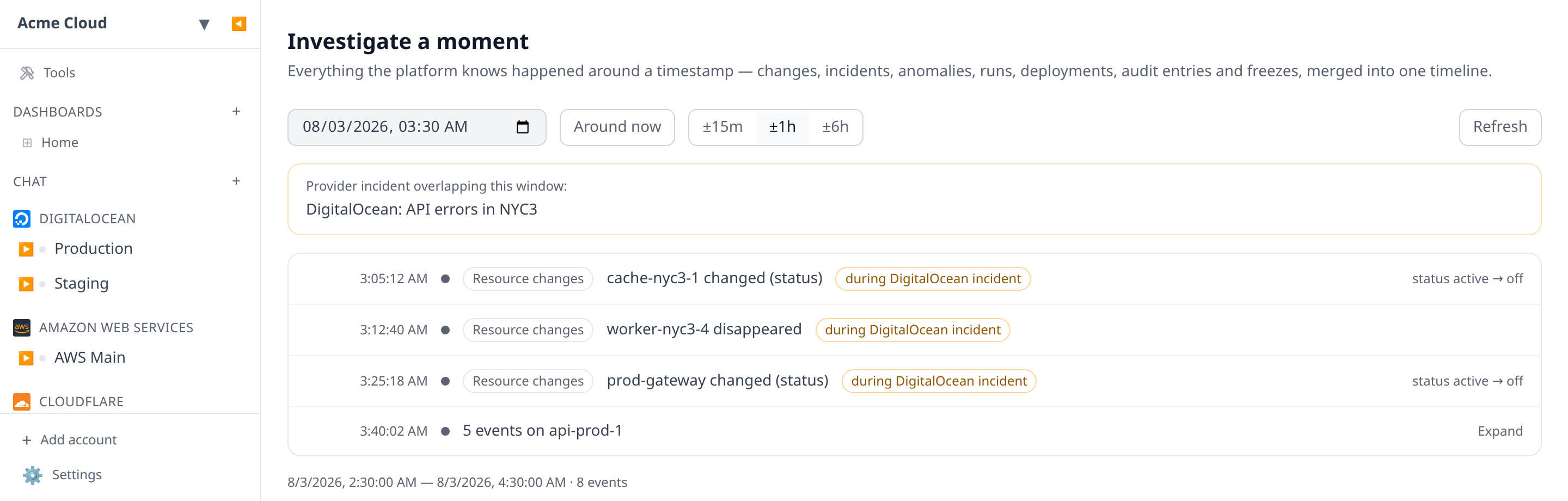Expand the 5 events on api-prod-1 group

coord(1500,431)
